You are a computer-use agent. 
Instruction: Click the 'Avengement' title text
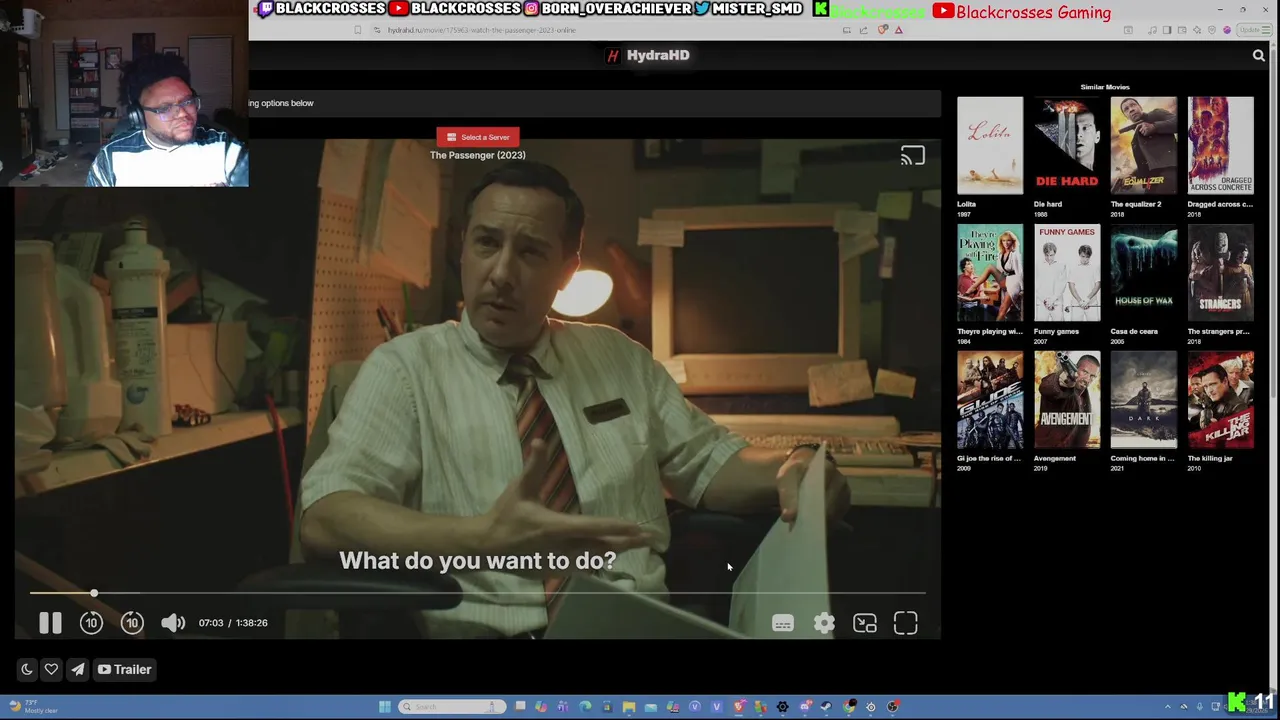(1055, 458)
